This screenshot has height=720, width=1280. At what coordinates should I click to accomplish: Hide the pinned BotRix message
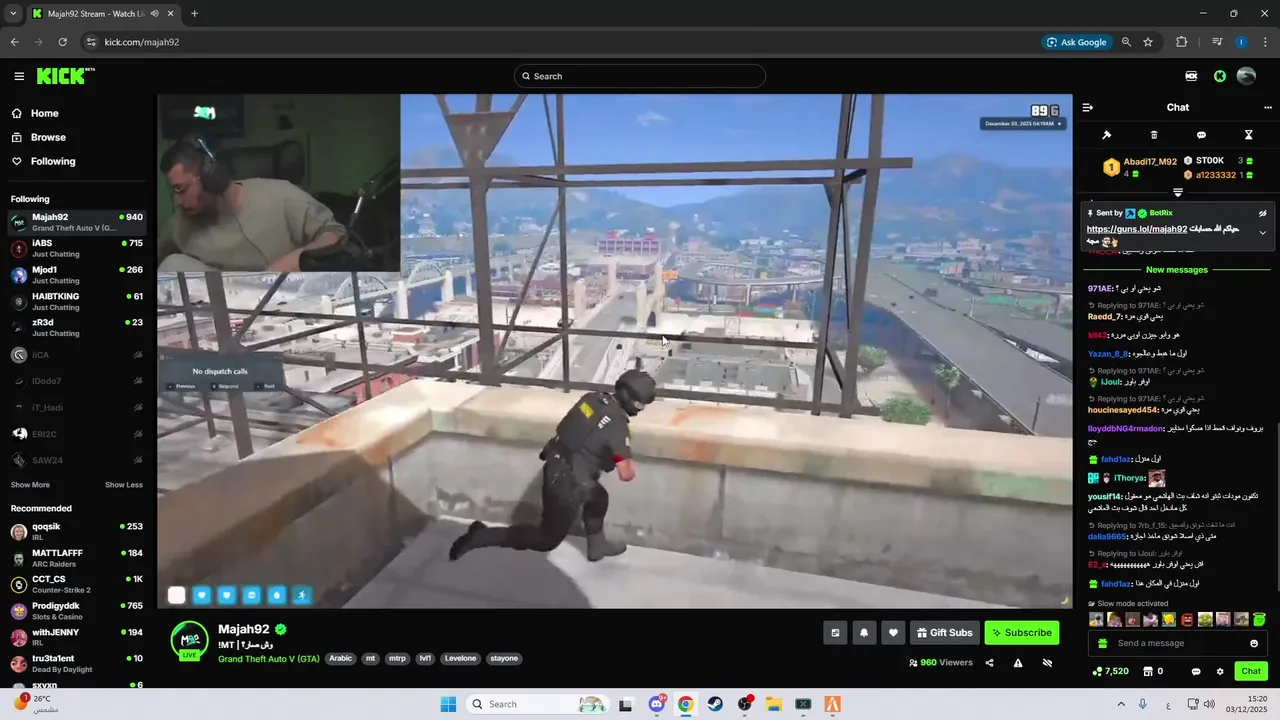coord(1262,213)
